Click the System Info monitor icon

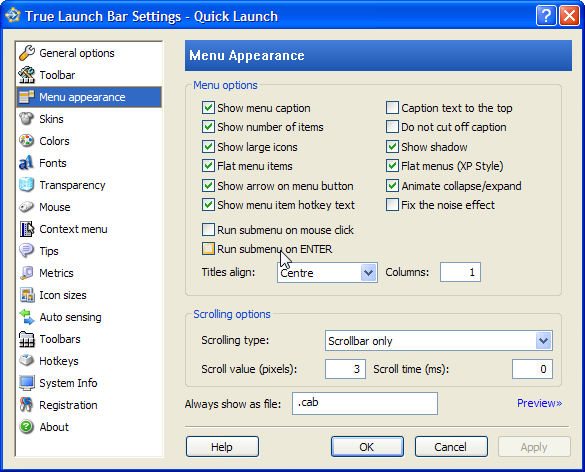[26, 383]
